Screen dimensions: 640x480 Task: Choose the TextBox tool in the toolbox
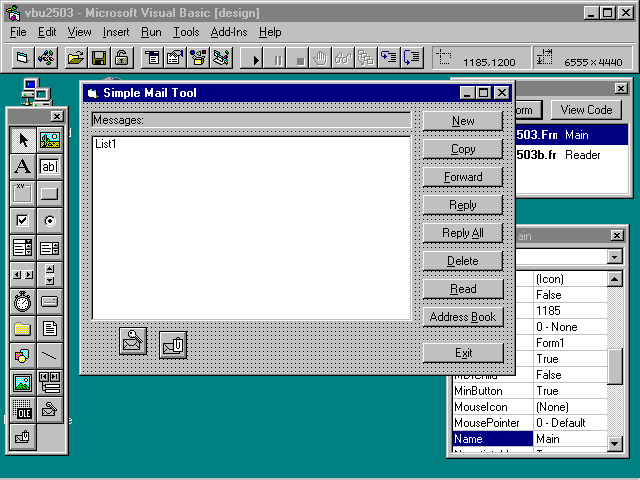point(49,166)
